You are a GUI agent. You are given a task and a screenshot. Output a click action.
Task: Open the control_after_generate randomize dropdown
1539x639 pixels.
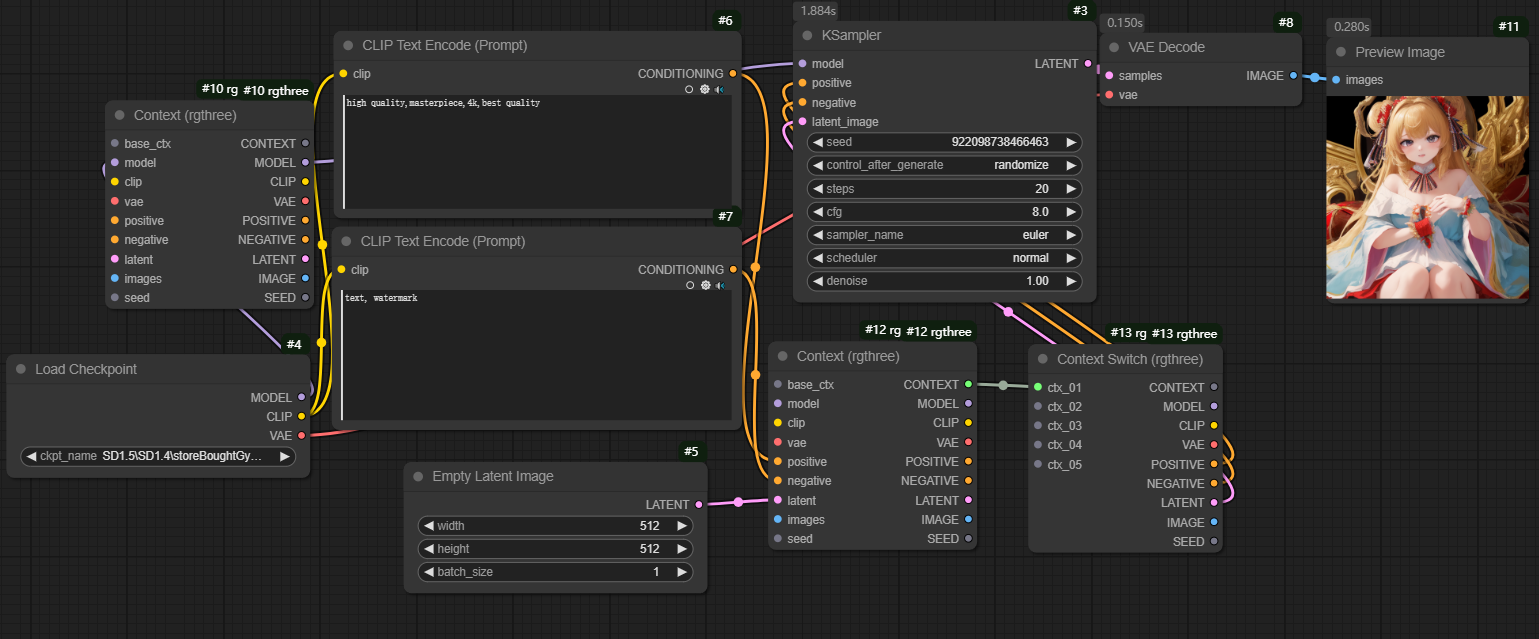944,165
